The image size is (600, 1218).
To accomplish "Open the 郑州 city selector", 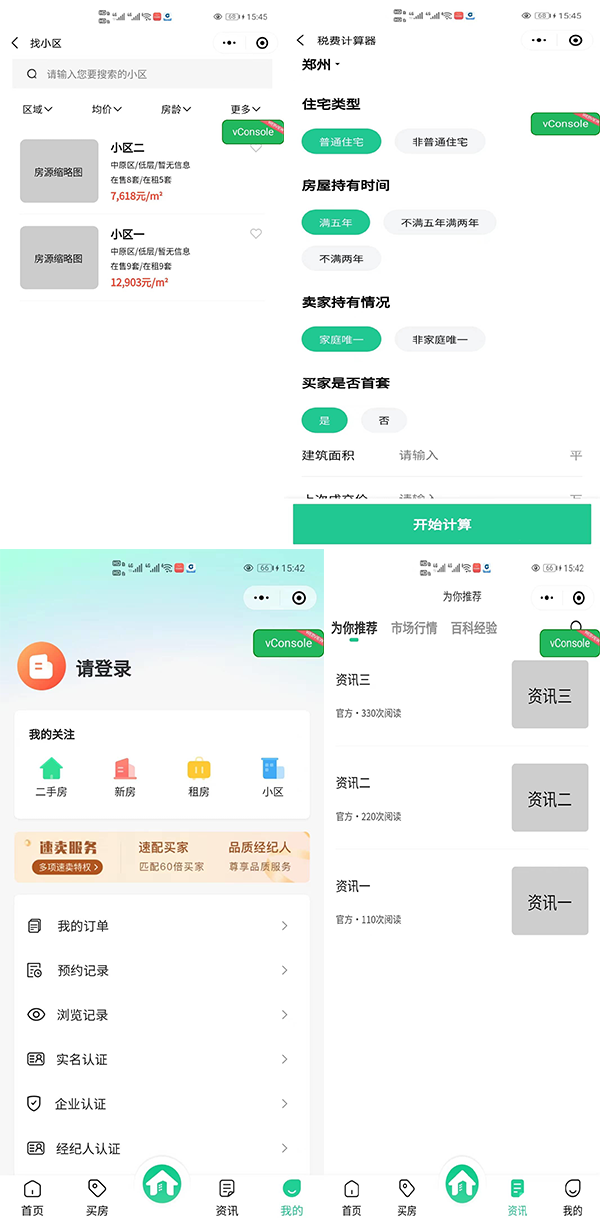I will click(321, 65).
